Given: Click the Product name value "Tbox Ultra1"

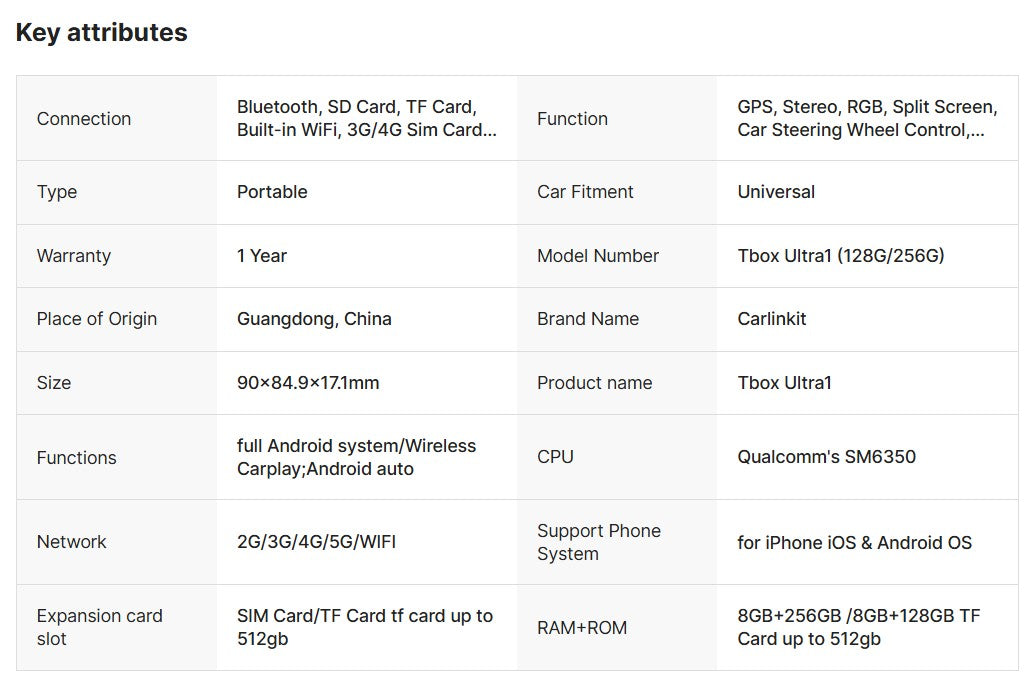Looking at the screenshot, I should click(x=784, y=383).
